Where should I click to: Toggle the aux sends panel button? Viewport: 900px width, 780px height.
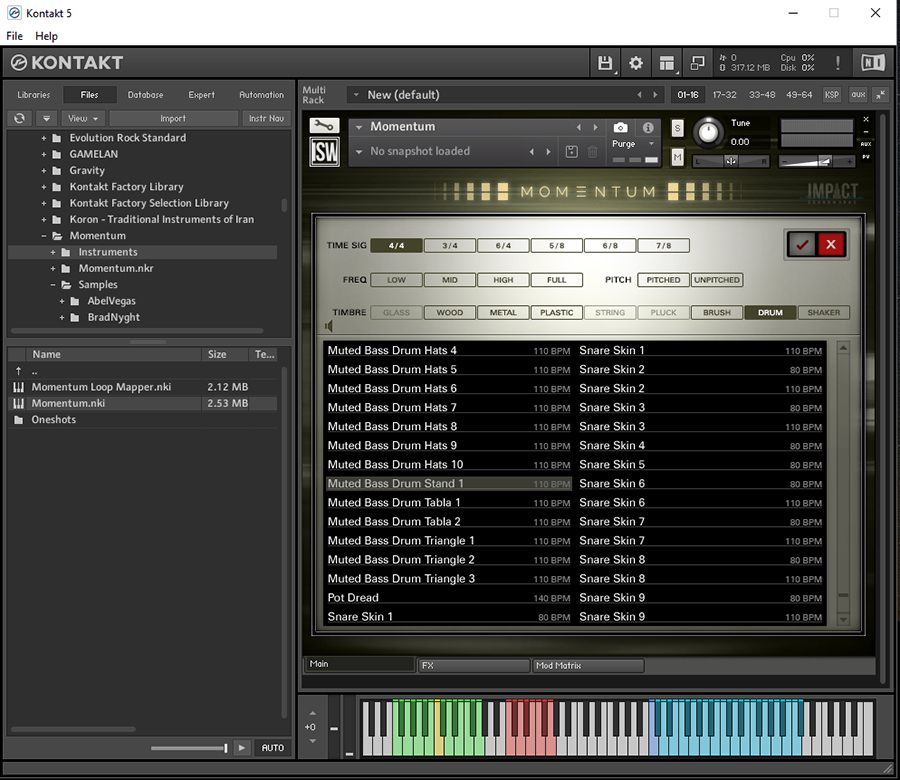(858, 95)
